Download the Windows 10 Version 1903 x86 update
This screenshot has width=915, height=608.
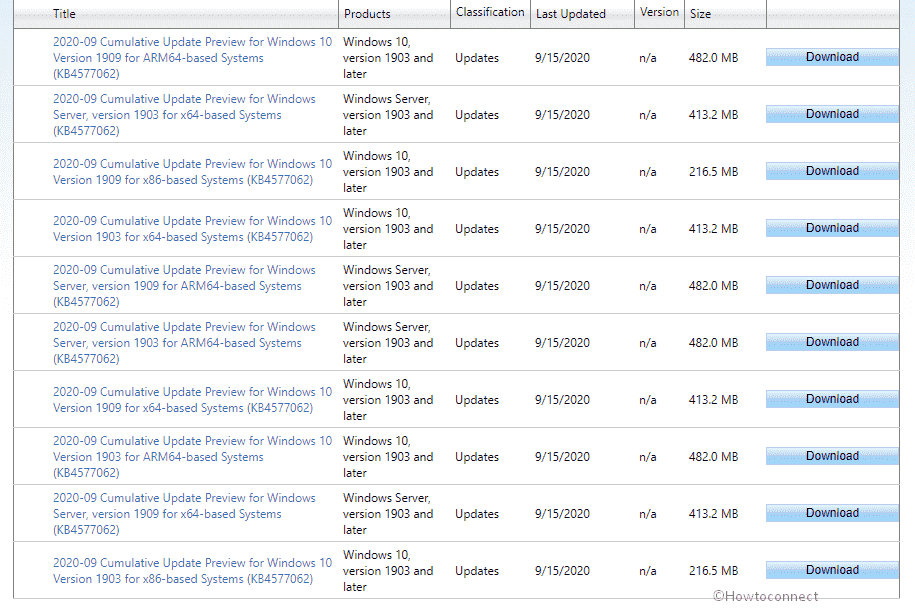click(x=832, y=570)
